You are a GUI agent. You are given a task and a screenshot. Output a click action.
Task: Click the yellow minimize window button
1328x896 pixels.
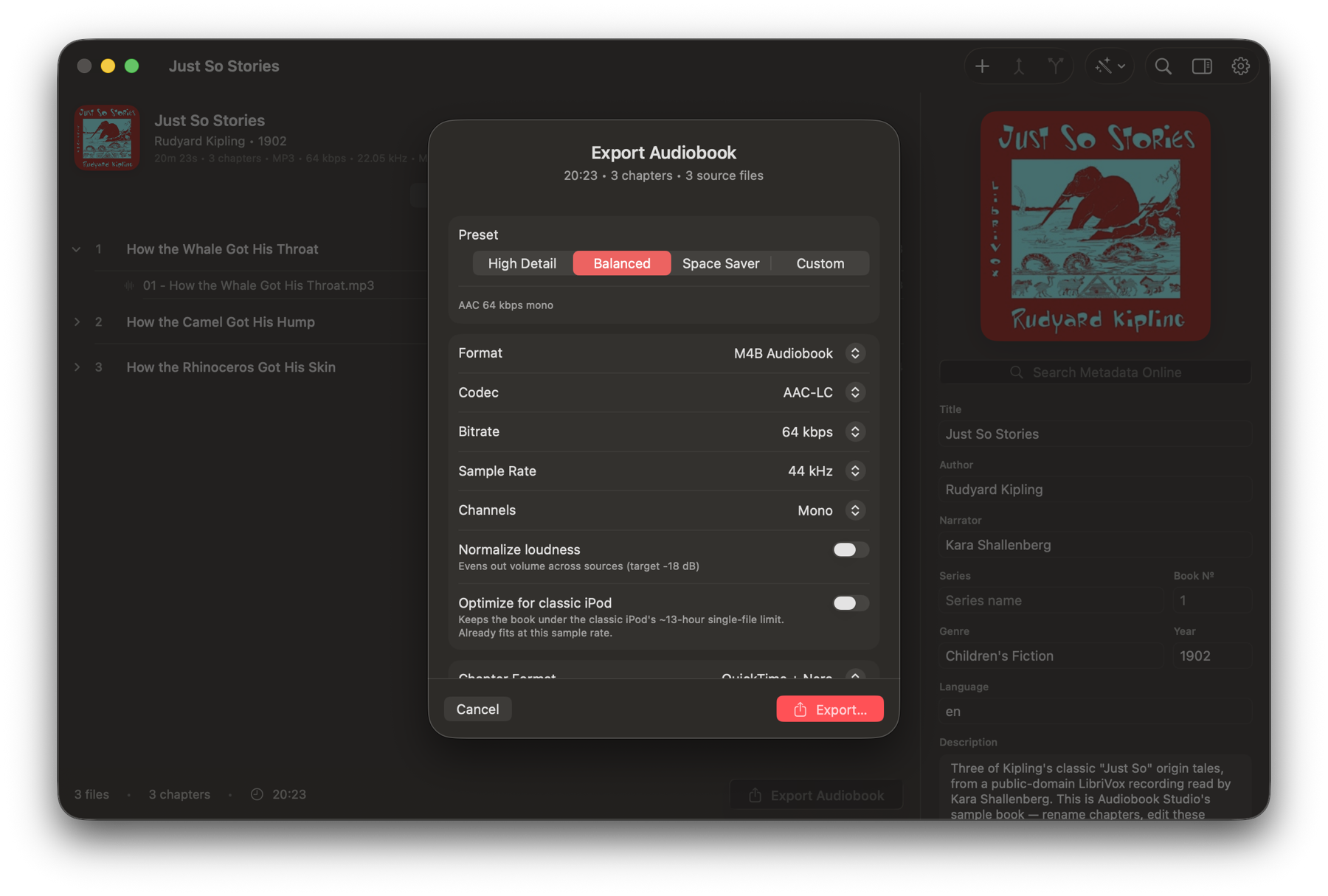pos(108,66)
